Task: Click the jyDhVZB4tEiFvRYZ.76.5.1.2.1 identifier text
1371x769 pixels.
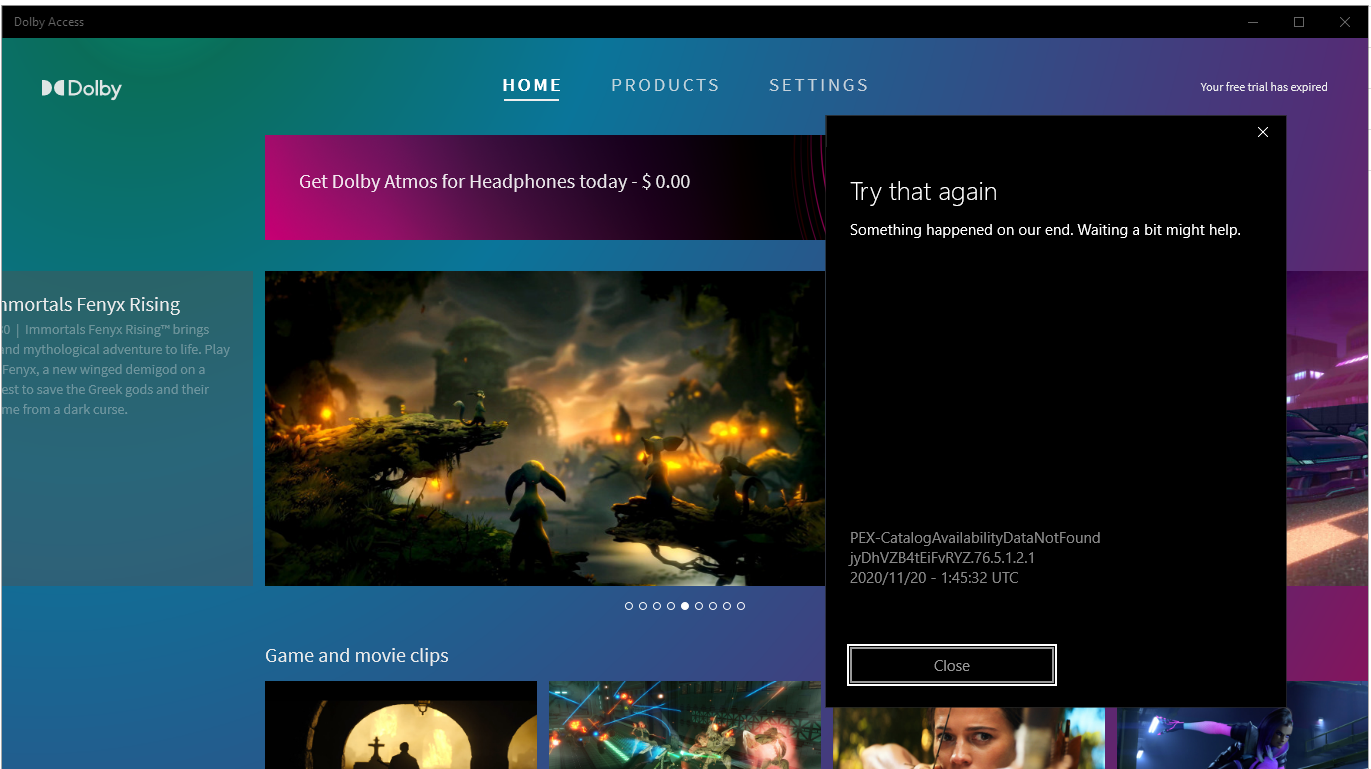Action: (x=942, y=558)
